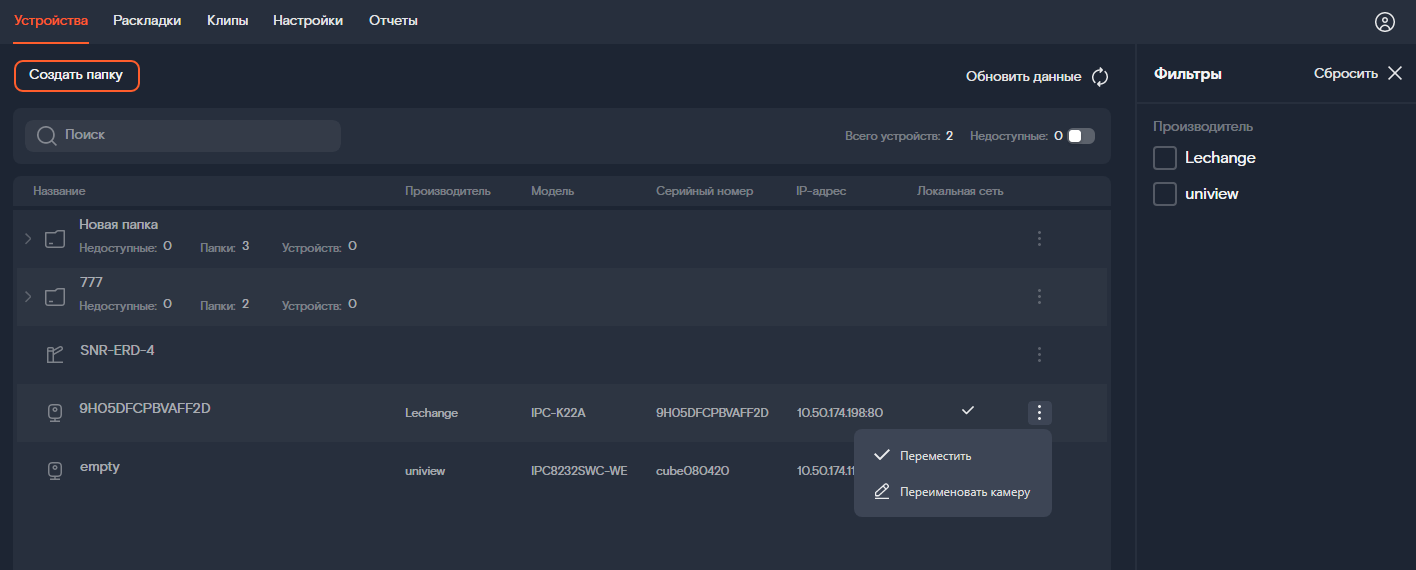Toggle the Недоступные switch

click(1081, 136)
